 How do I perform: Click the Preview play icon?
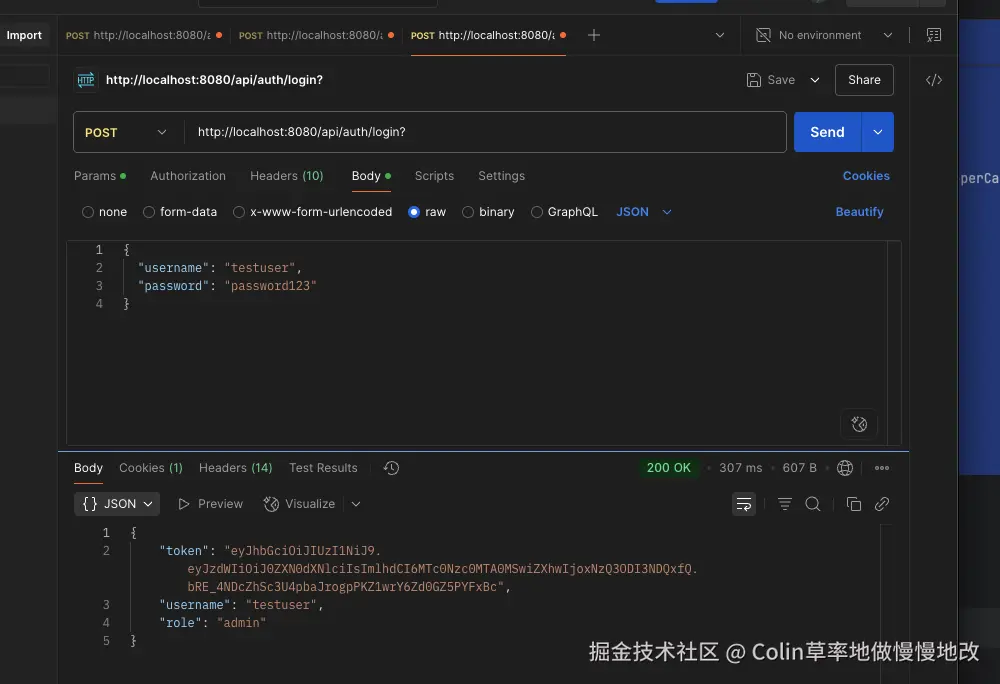coord(184,504)
